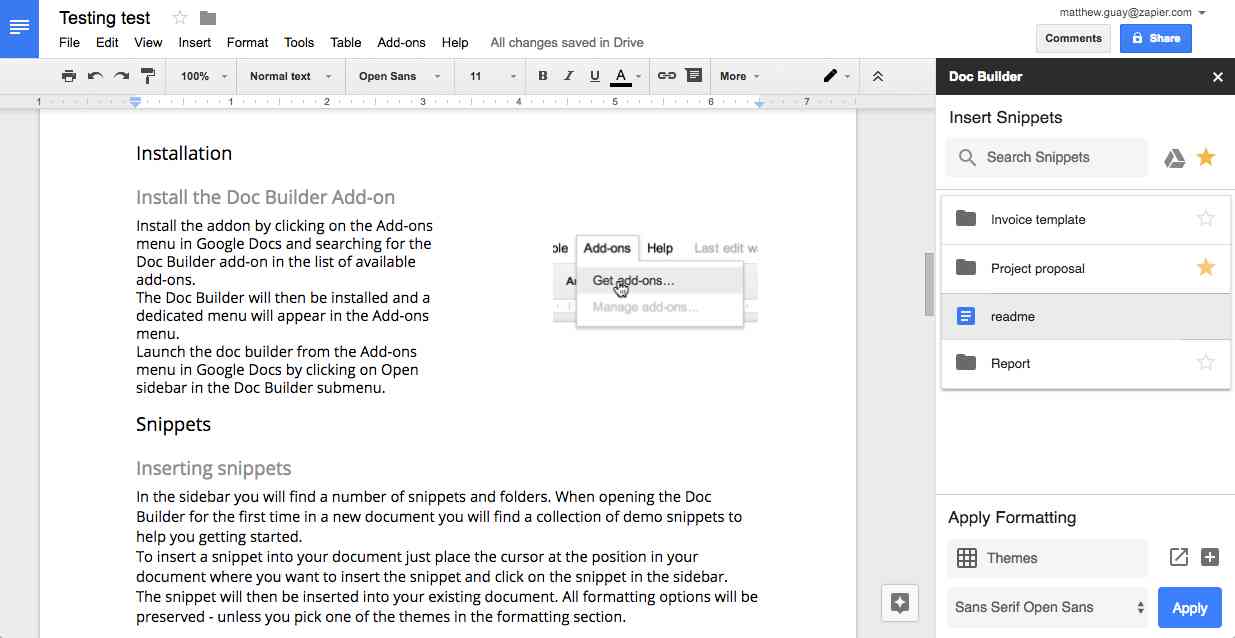Open the Tools menu
Image resolution: width=1235 pixels, height=638 pixels.
point(299,43)
